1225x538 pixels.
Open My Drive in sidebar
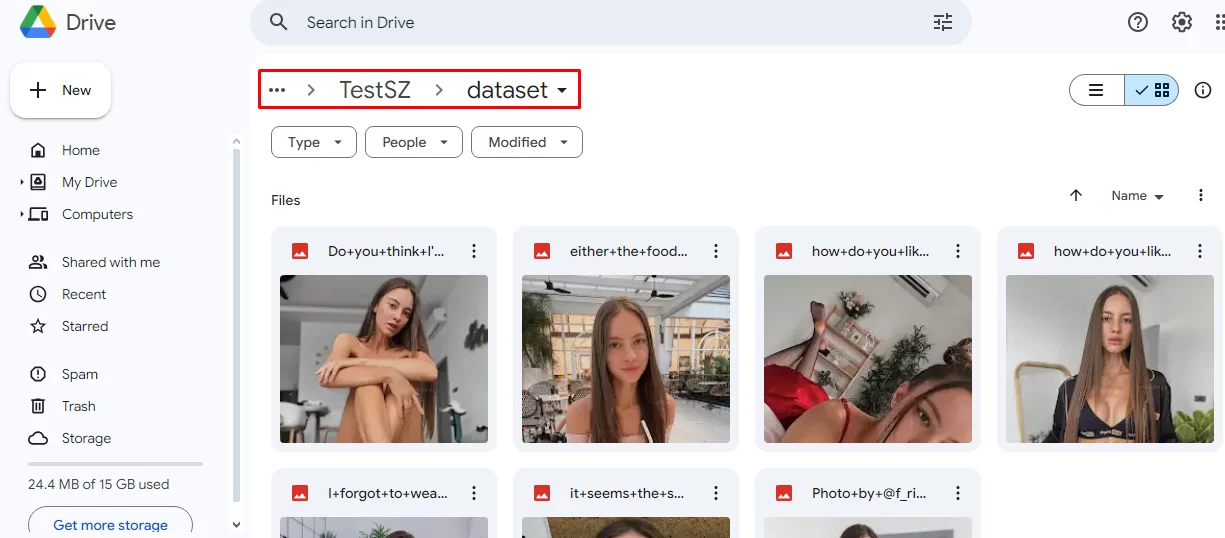point(90,182)
